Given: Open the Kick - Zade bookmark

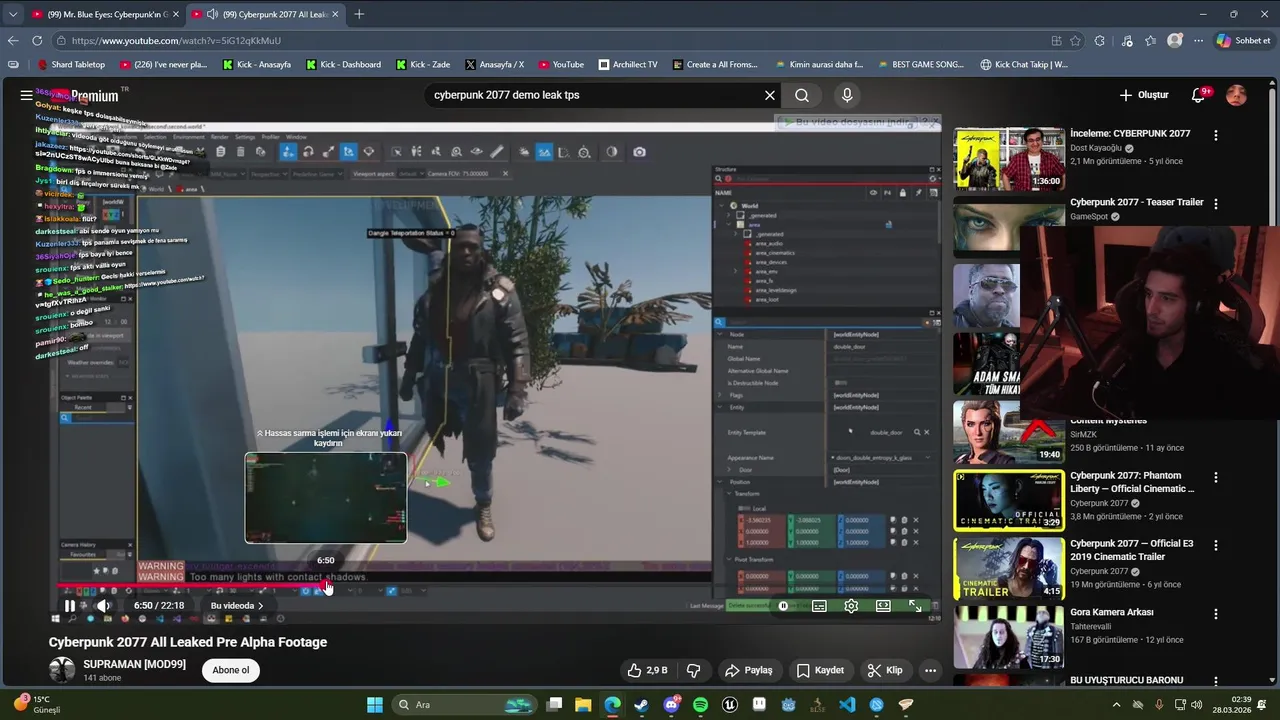Looking at the screenshot, I should (422, 65).
